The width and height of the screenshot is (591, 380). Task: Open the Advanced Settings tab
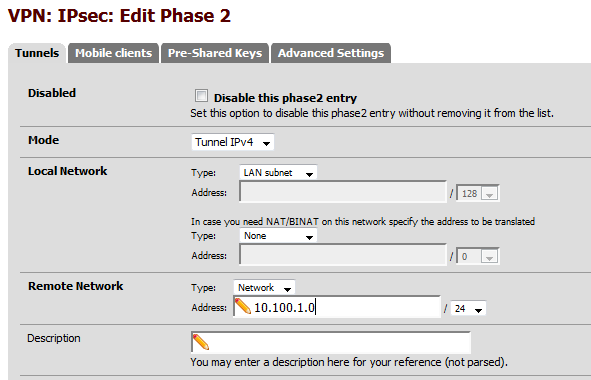click(331, 53)
